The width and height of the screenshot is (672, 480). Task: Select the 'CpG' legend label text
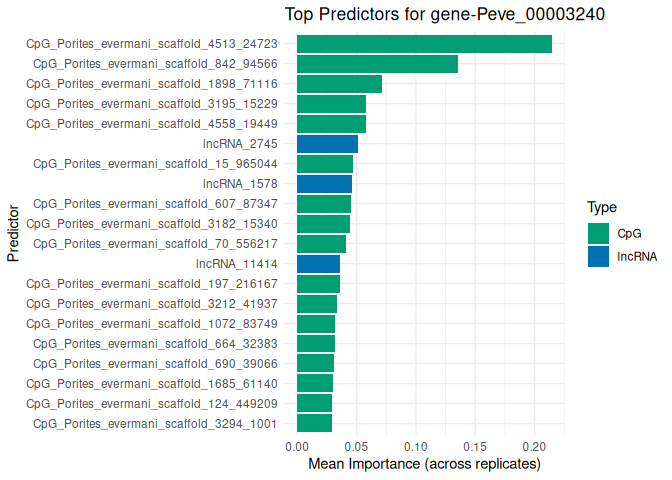pyautogui.click(x=629, y=233)
